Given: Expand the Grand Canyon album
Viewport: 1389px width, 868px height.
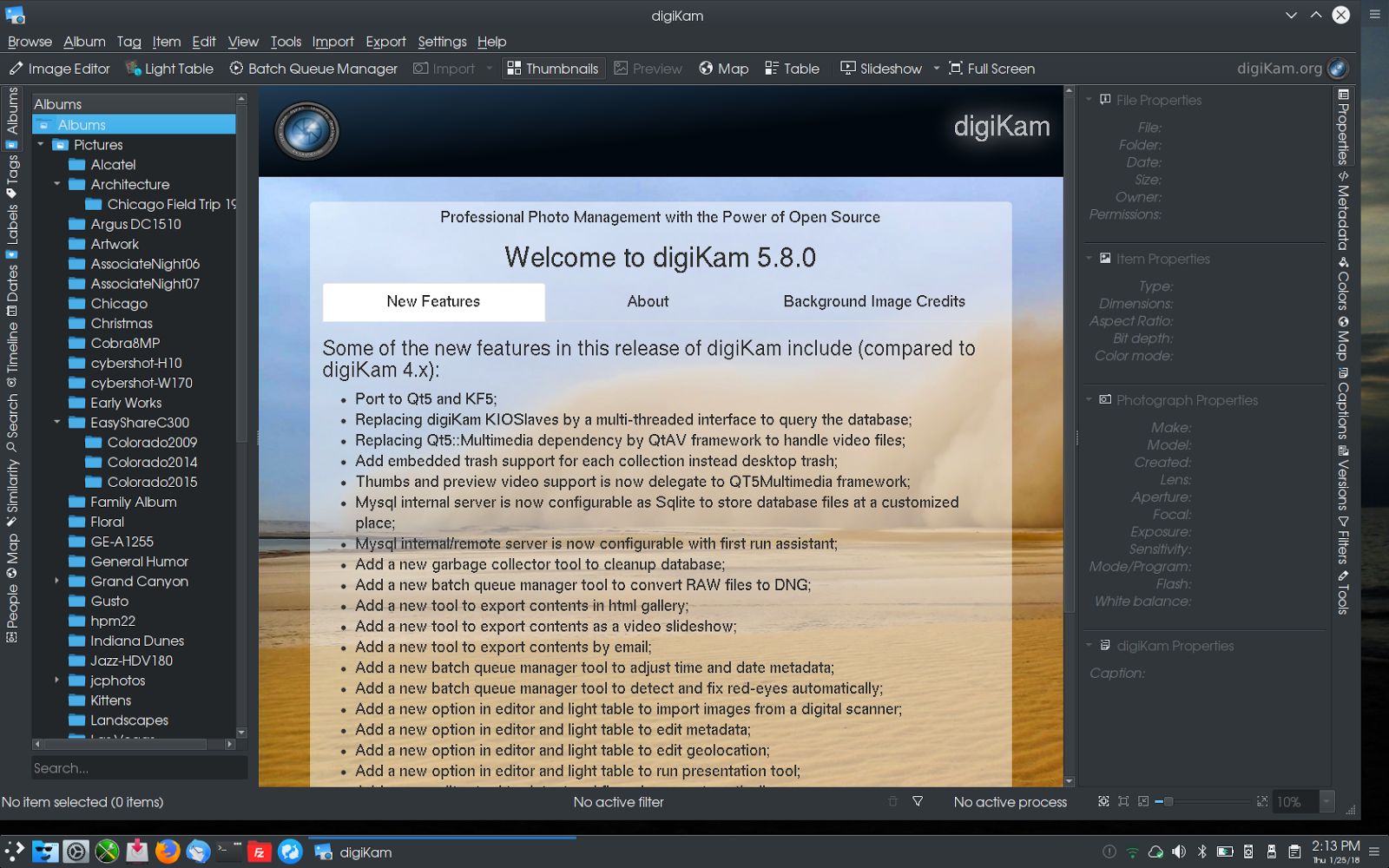Looking at the screenshot, I should (57, 581).
